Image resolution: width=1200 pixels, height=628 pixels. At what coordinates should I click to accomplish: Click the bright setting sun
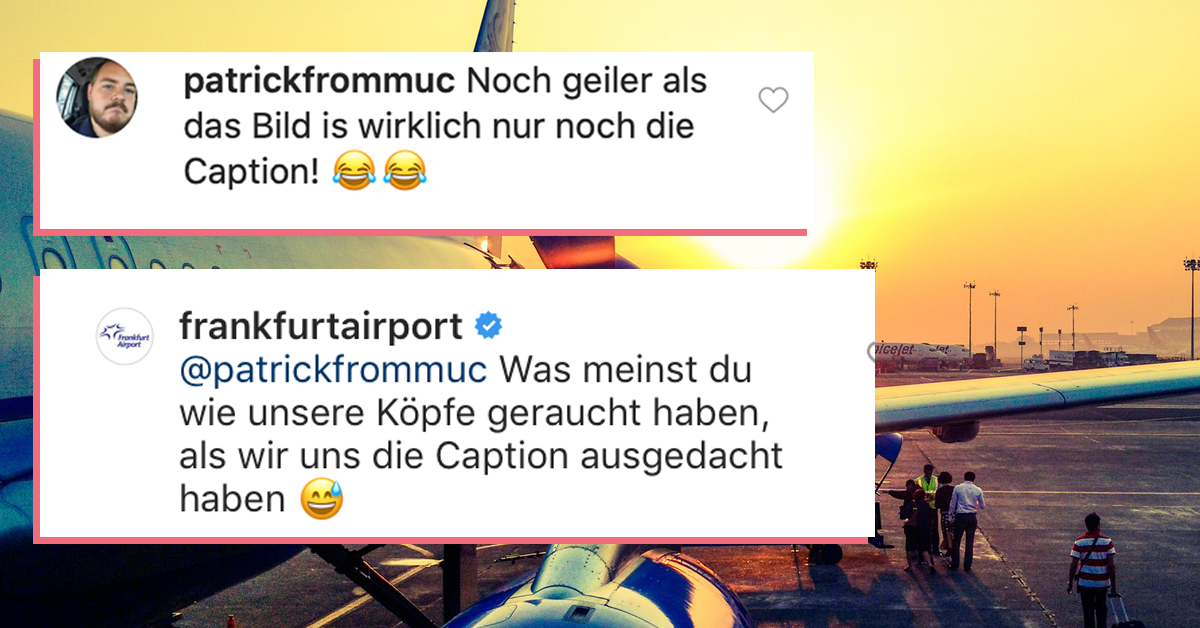[760, 250]
